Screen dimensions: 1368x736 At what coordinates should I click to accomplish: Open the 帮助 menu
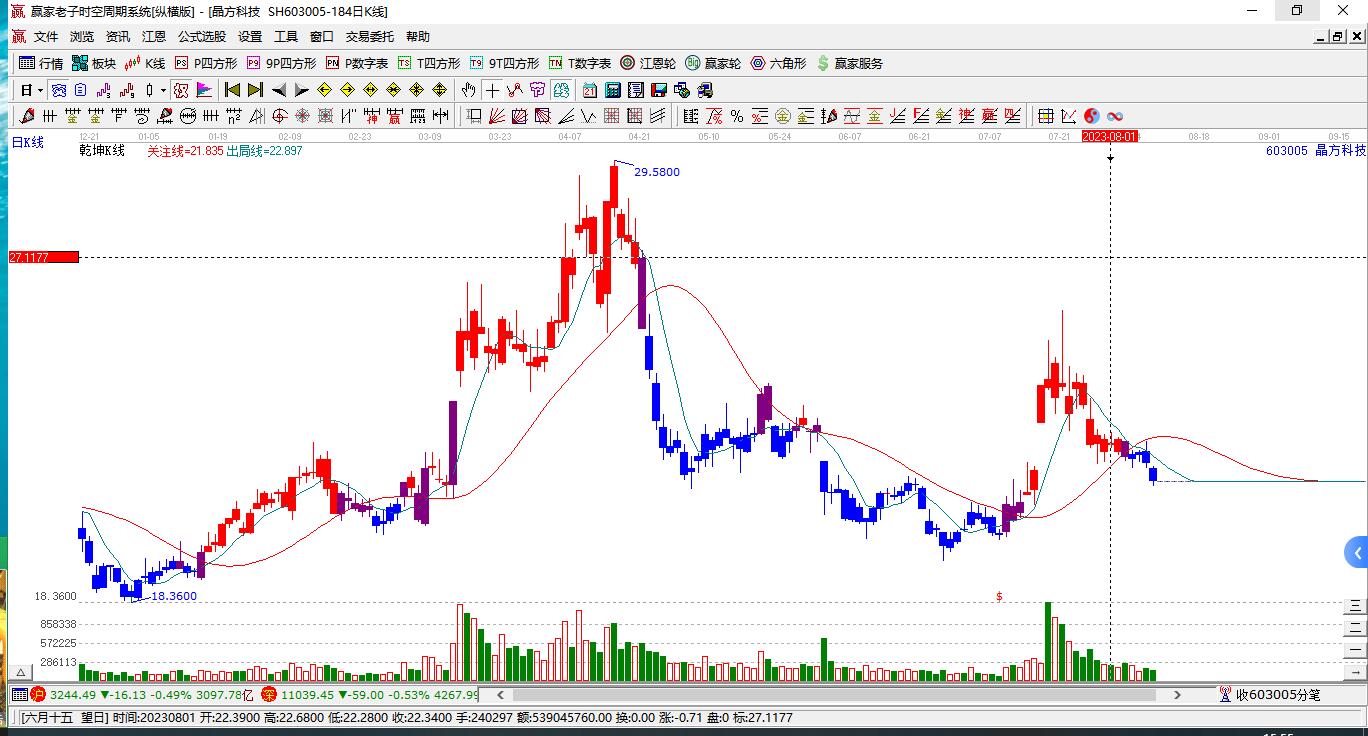[418, 37]
